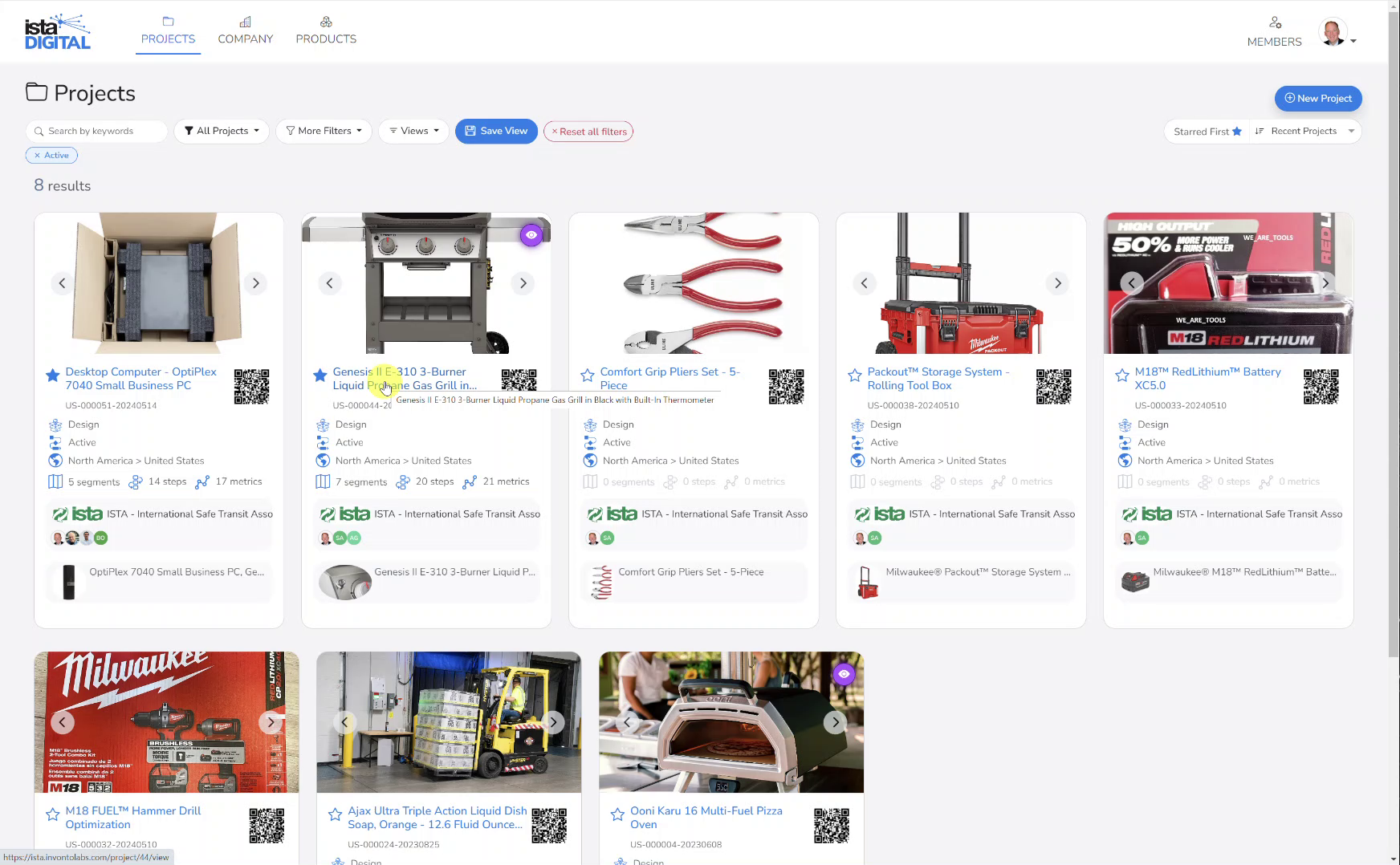Open the Members page
This screenshot has height=865, width=1400.
point(1274,33)
